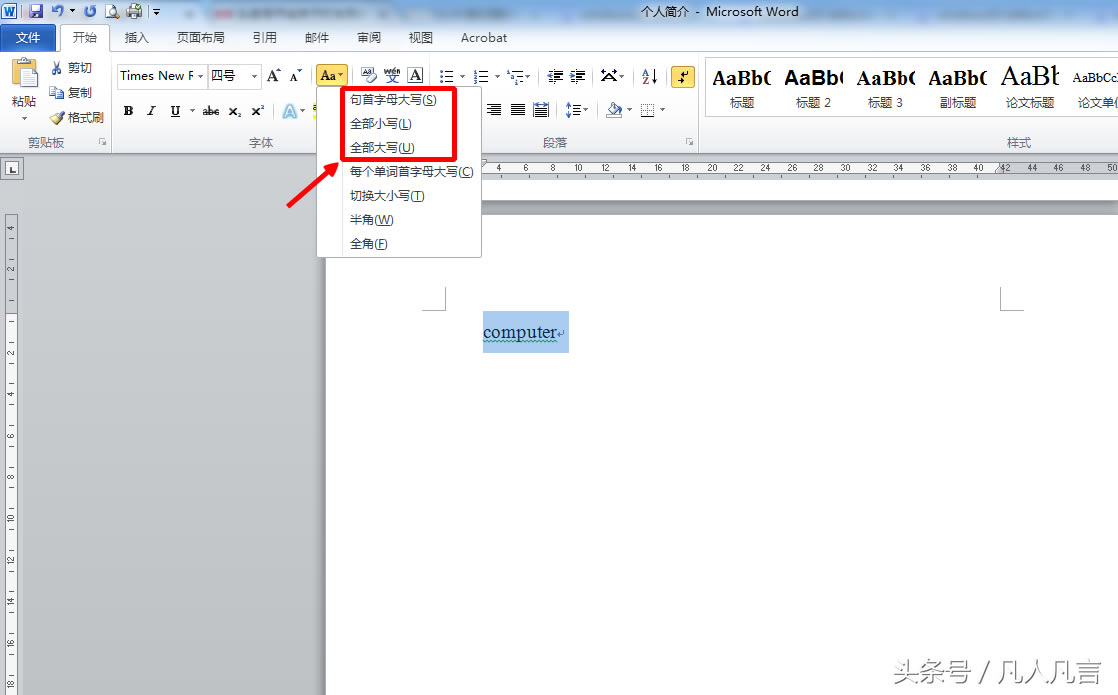Apply the 标题 2 heading style
This screenshot has width=1118, height=695.
tap(813, 87)
